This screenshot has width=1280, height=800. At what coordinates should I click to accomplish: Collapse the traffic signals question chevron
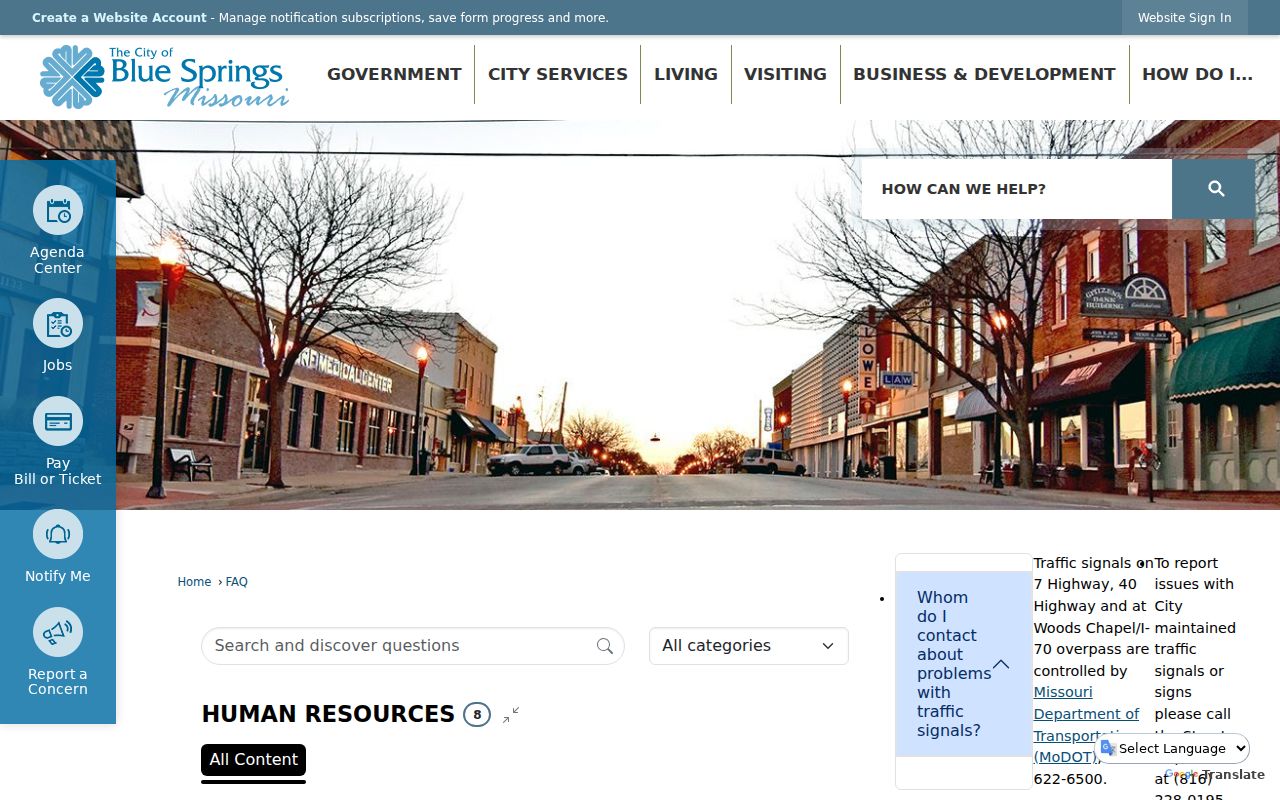pyautogui.click(x=1001, y=664)
